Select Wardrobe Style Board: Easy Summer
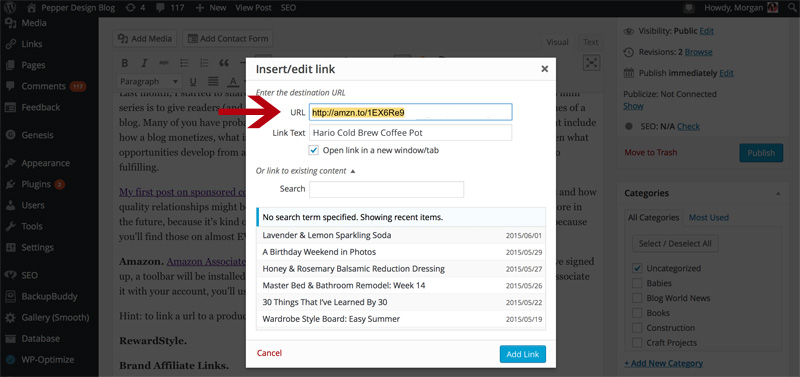This screenshot has width=800, height=377. (x=401, y=319)
